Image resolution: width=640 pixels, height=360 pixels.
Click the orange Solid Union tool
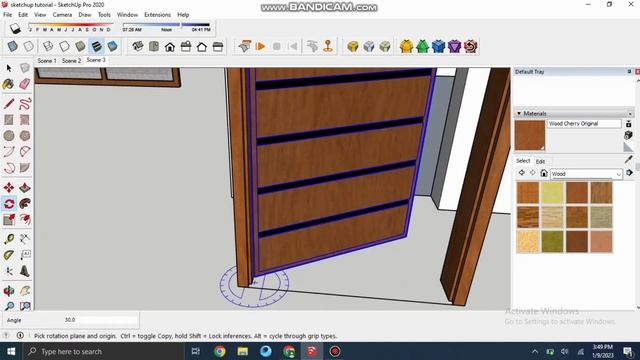(x=406, y=47)
